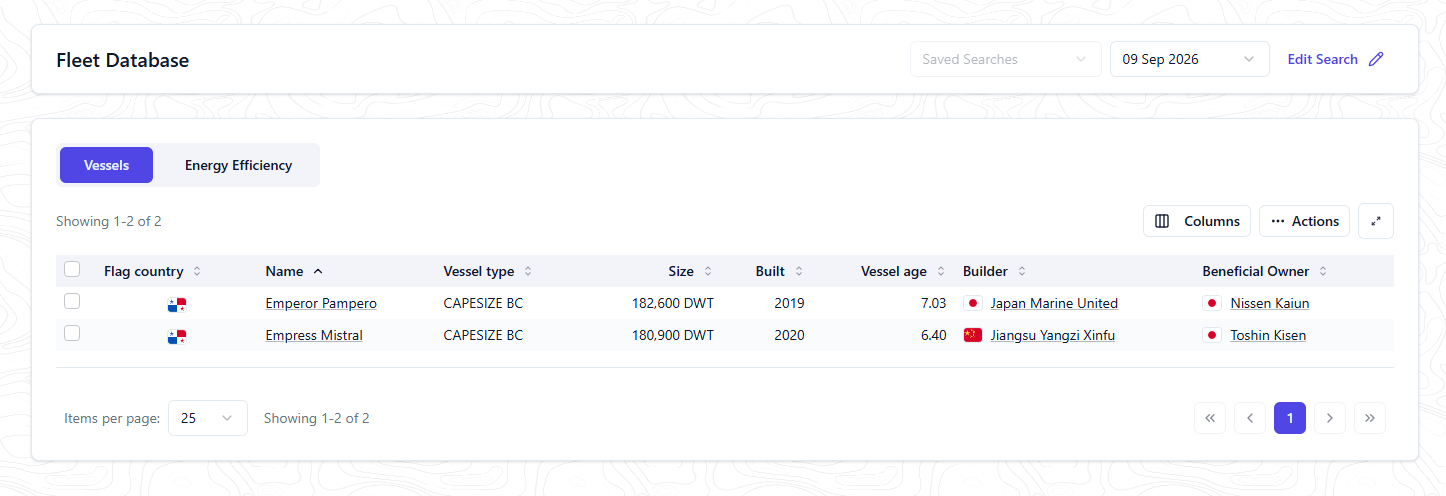Go to previous page arrow

pos(1250,418)
